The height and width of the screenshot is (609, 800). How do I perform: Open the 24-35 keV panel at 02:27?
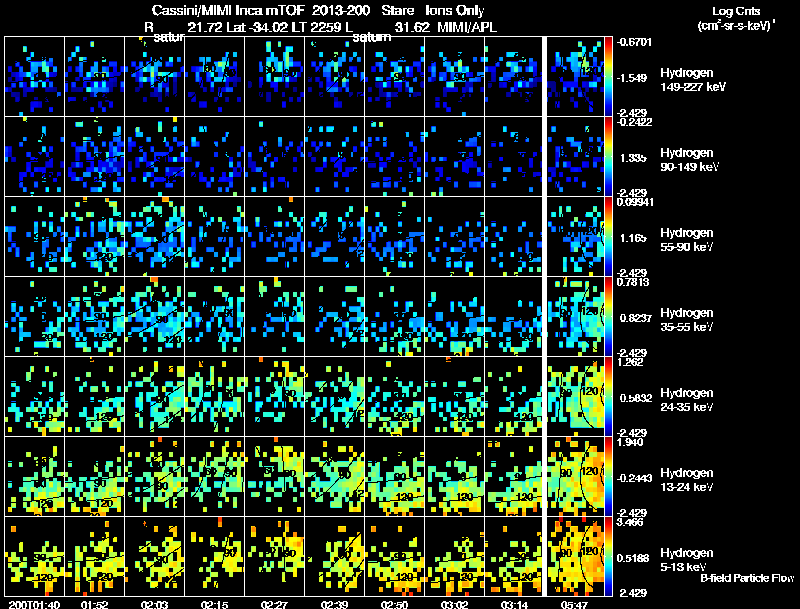[274, 397]
